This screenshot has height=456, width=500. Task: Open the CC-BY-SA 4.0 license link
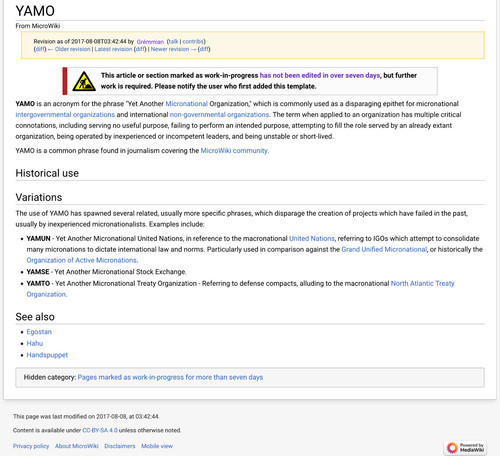100,430
